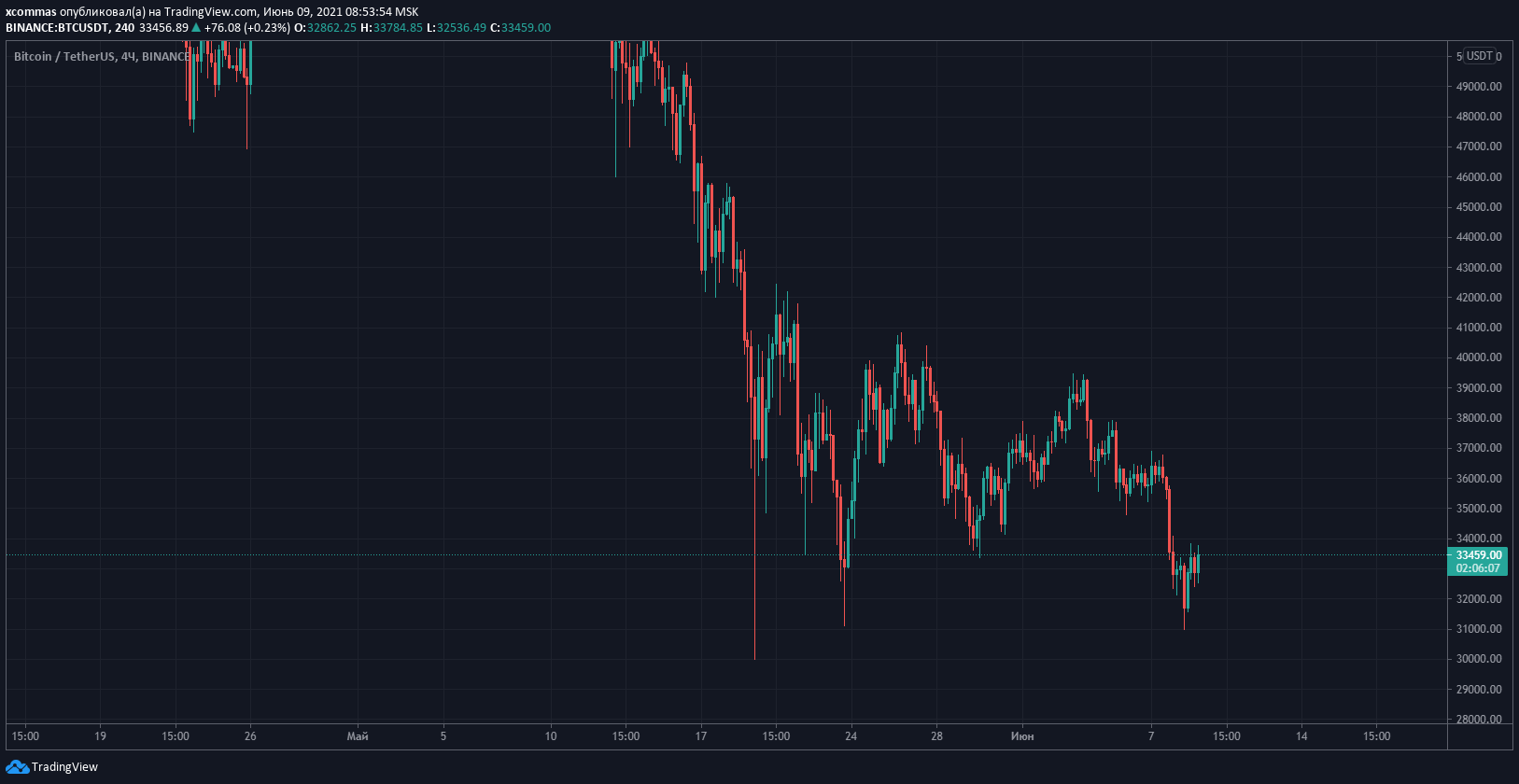Viewport: 1519px width, 784px height.
Task: Click the 38000.00 price axis label
Action: 1479,418
